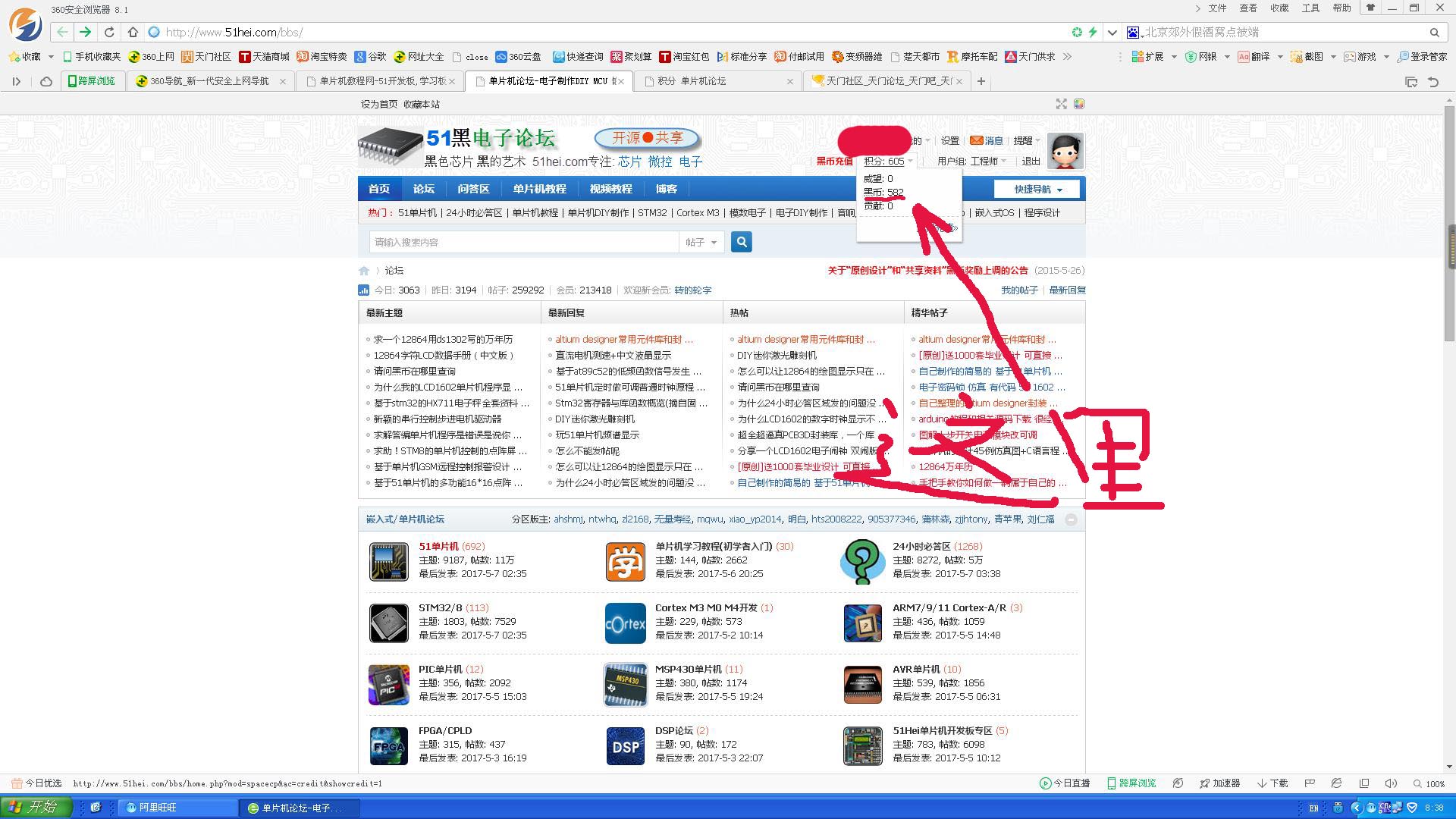Click the 设为首页 link
Viewport: 1456px width, 819px height.
(x=379, y=105)
